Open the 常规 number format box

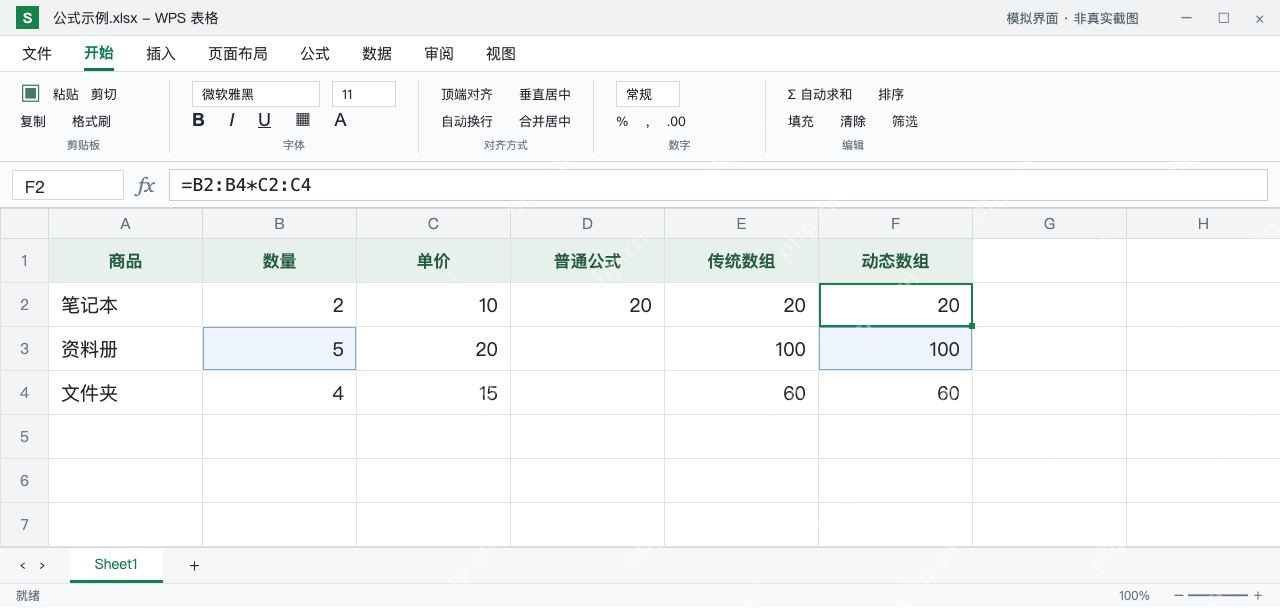pyautogui.click(x=648, y=94)
